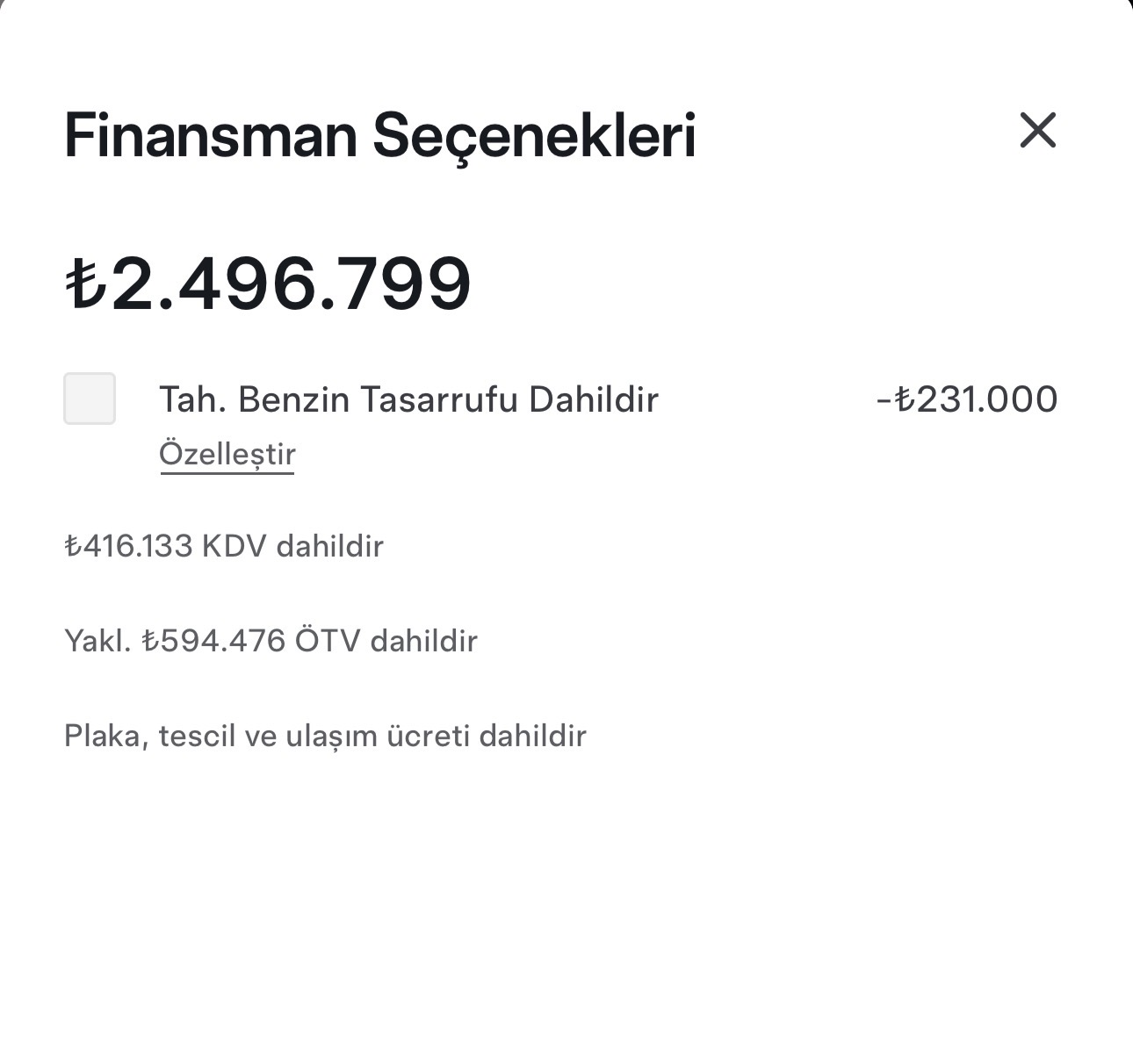Click the Finansman Seçenekleri heading
Screen dimensions: 1133x1064
[379, 136]
